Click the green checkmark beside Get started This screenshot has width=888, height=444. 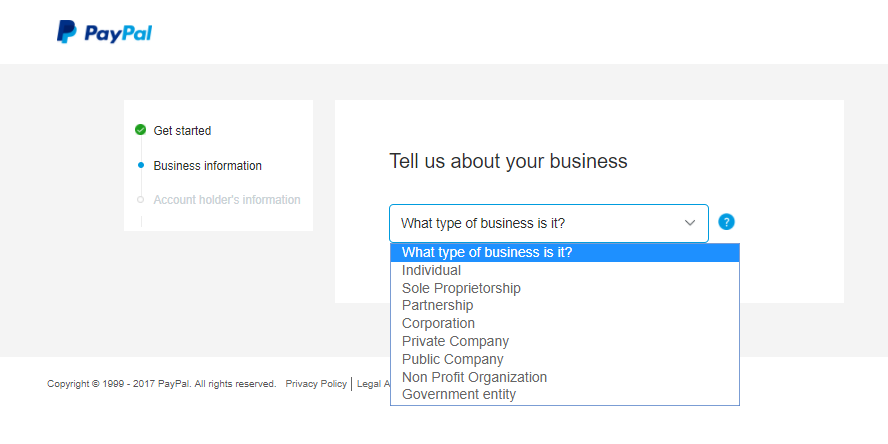pyautogui.click(x=140, y=130)
